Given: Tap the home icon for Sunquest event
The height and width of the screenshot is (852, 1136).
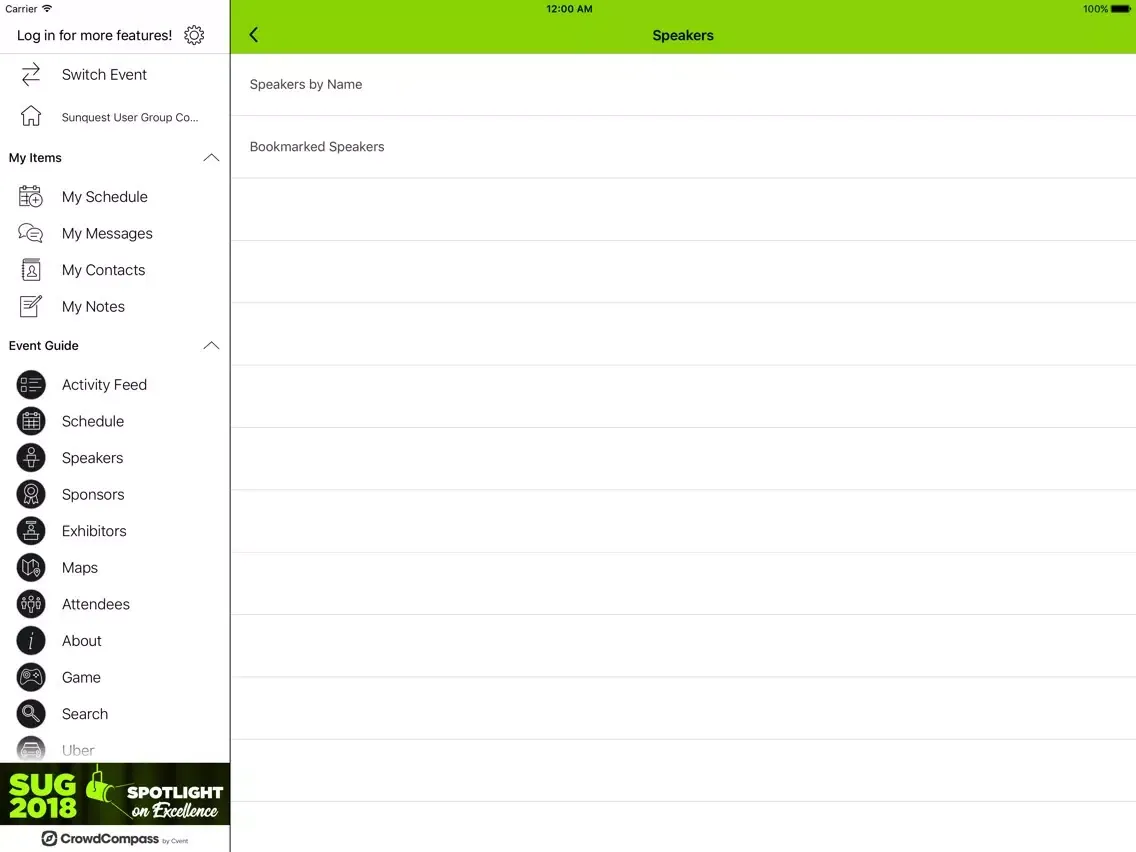Looking at the screenshot, I should click(x=30, y=116).
